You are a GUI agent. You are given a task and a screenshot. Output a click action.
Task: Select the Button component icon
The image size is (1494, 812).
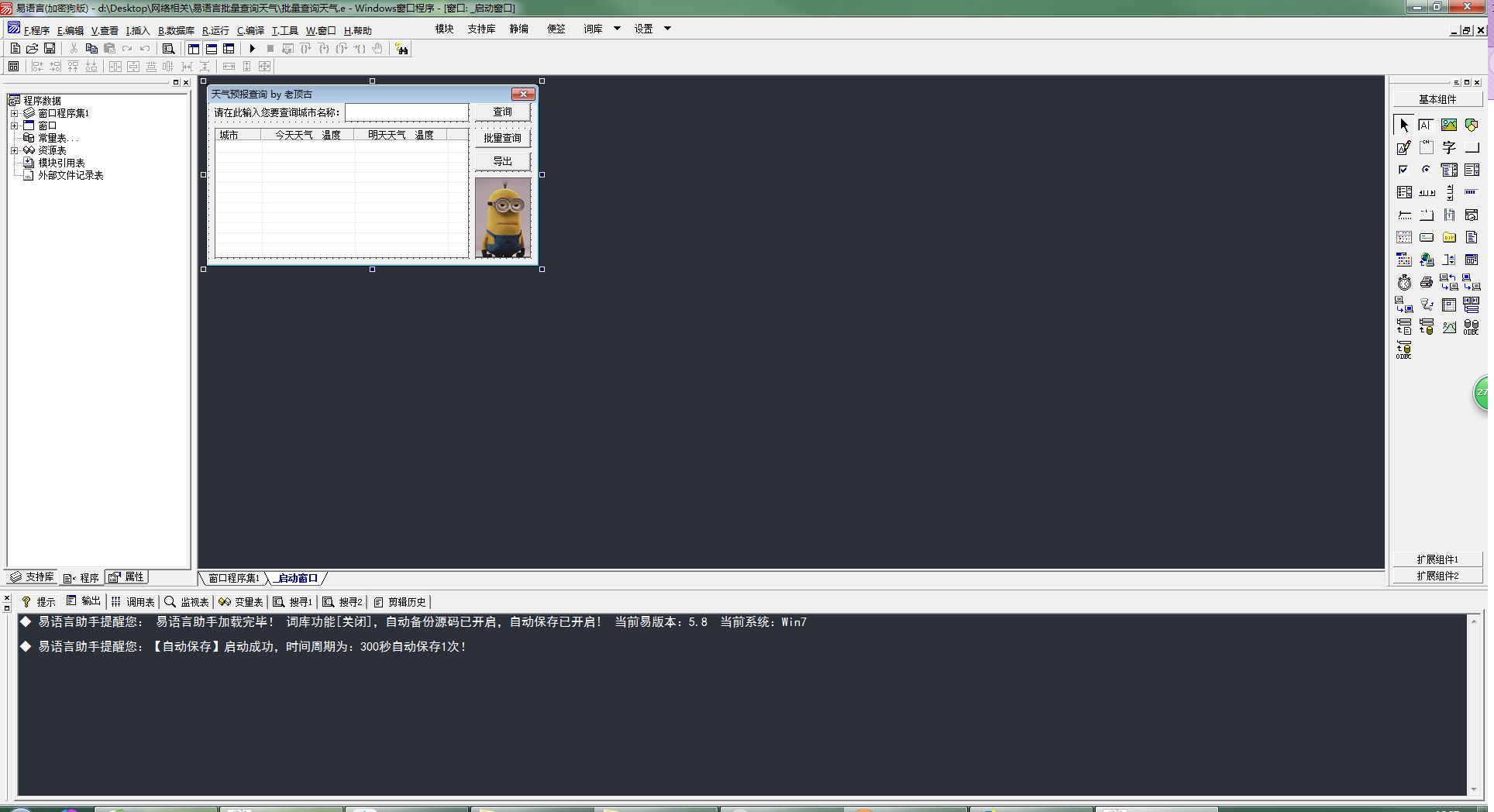click(1471, 147)
